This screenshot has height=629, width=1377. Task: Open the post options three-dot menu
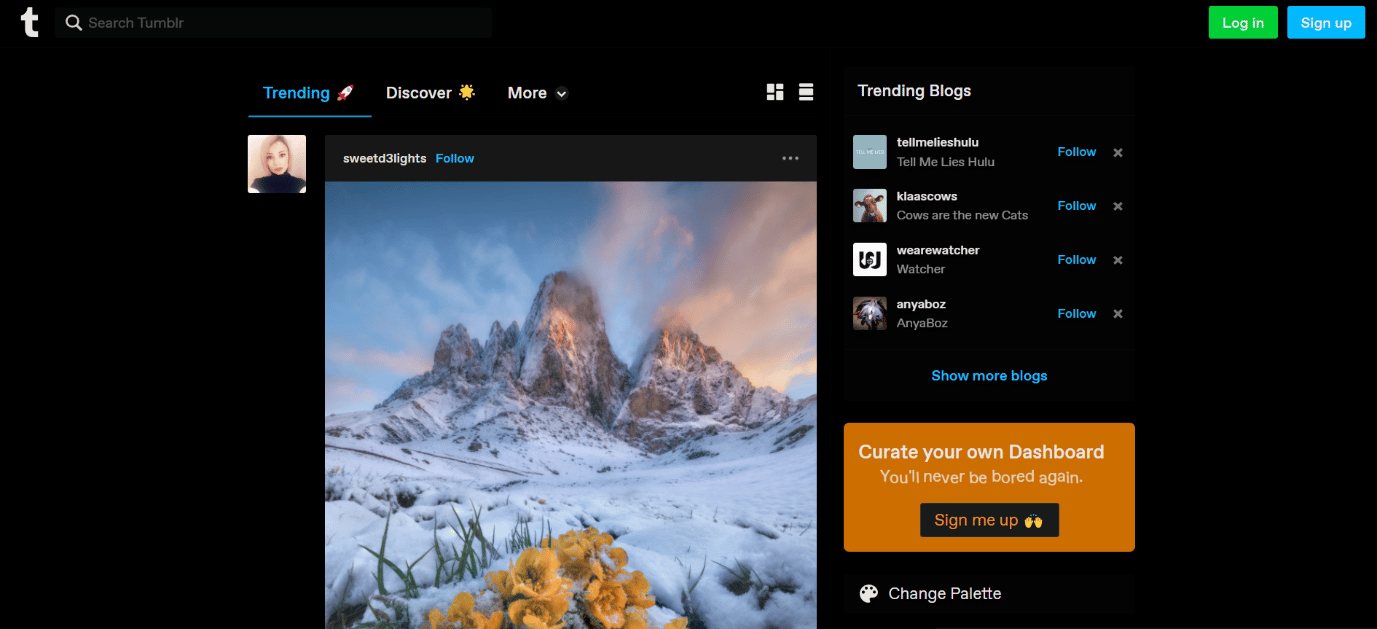click(790, 158)
